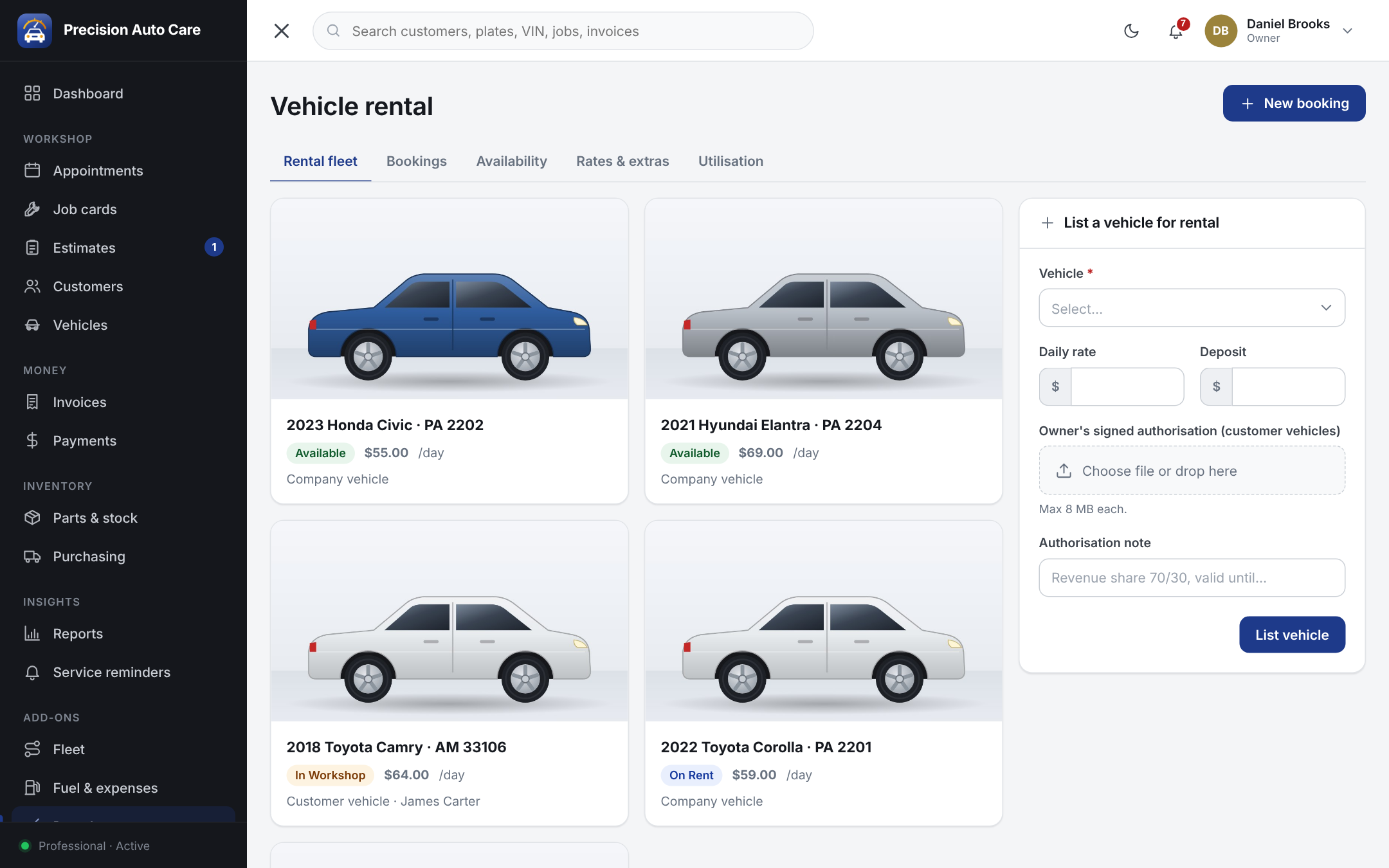Expand the Daniel Brooks account menu chevron
Image resolution: width=1389 pixels, height=868 pixels.
coord(1348,31)
